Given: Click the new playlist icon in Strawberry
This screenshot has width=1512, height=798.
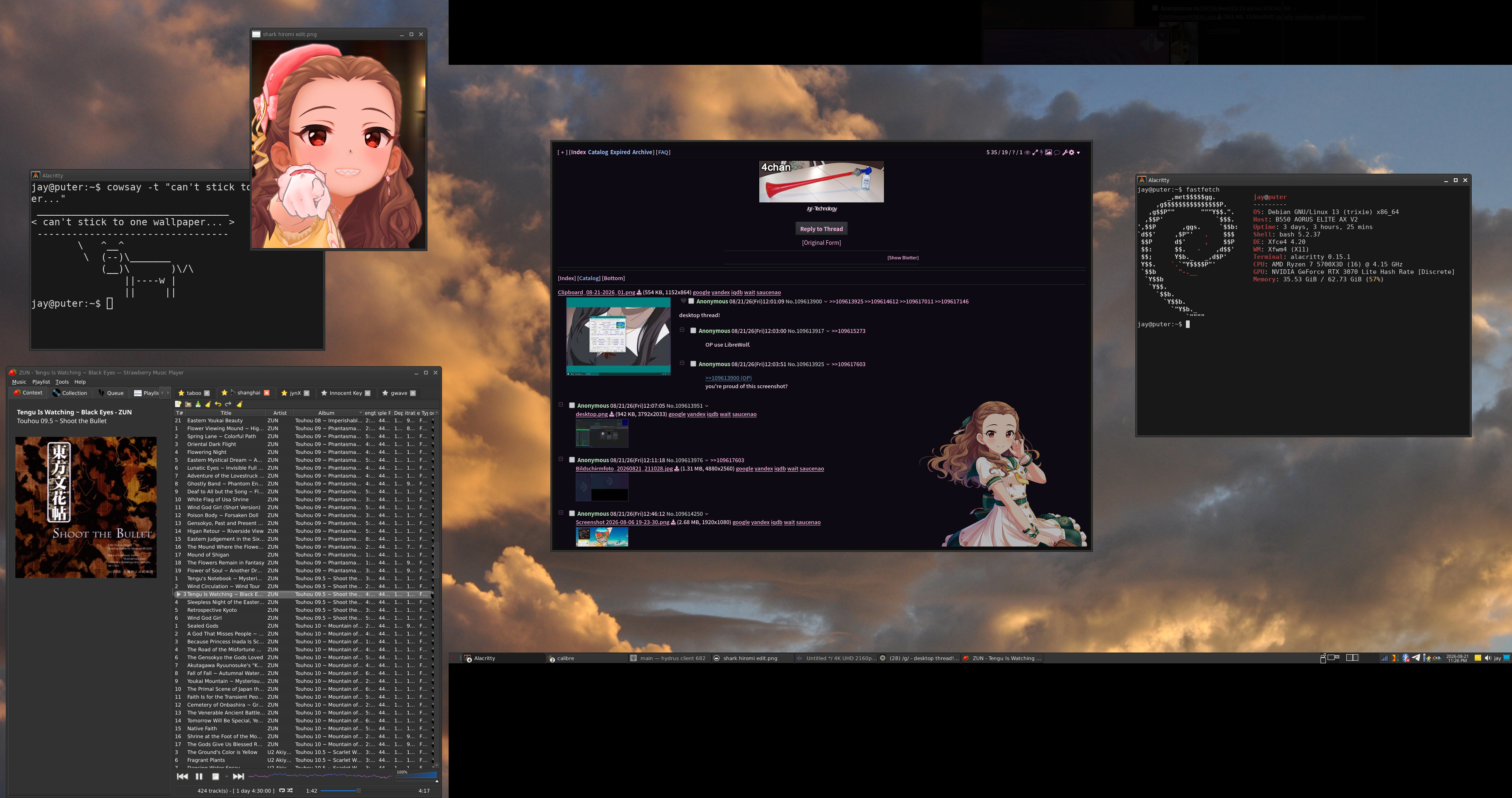Looking at the screenshot, I should [178, 404].
